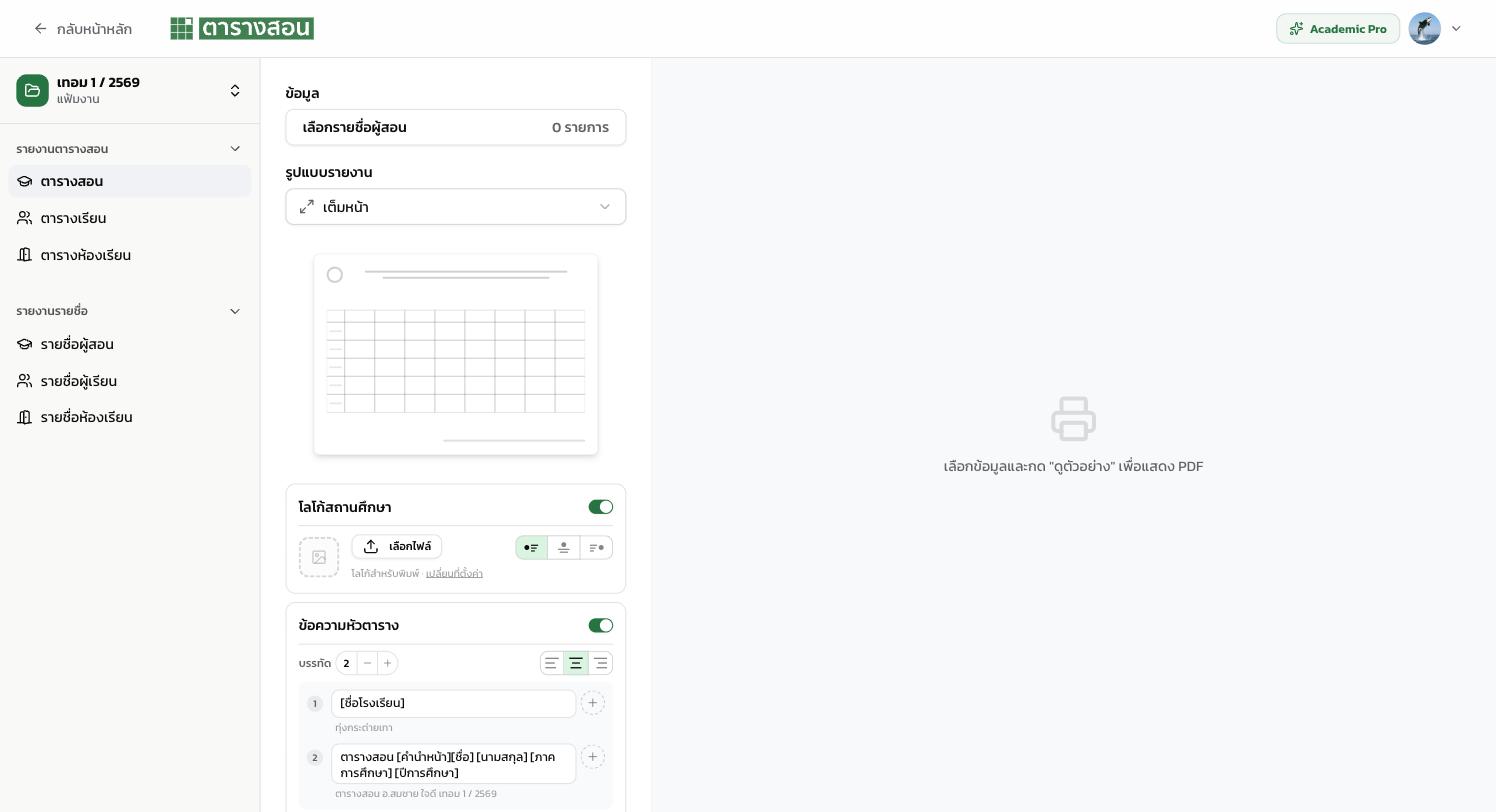Open รายชื่อผู้เรียน in the sidebar
The image size is (1496, 812).
point(130,381)
